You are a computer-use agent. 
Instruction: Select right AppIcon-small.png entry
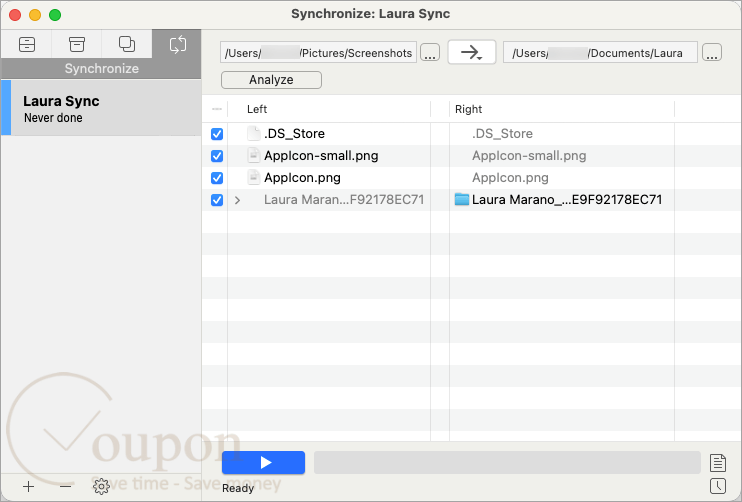[x=529, y=156]
